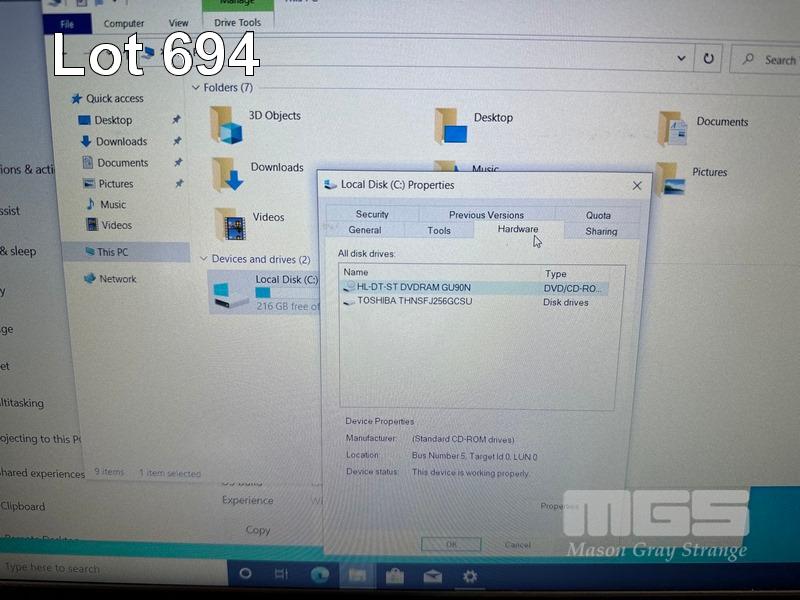
Task: Open Settings gear from the taskbar
Action: 469,576
